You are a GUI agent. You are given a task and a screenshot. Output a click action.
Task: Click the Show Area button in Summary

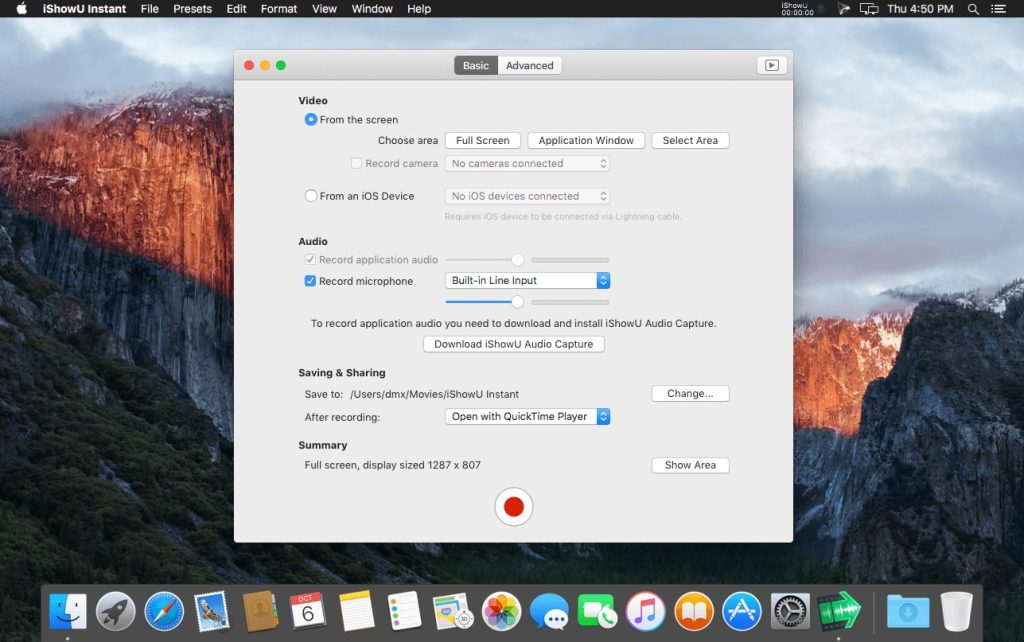pyautogui.click(x=690, y=465)
